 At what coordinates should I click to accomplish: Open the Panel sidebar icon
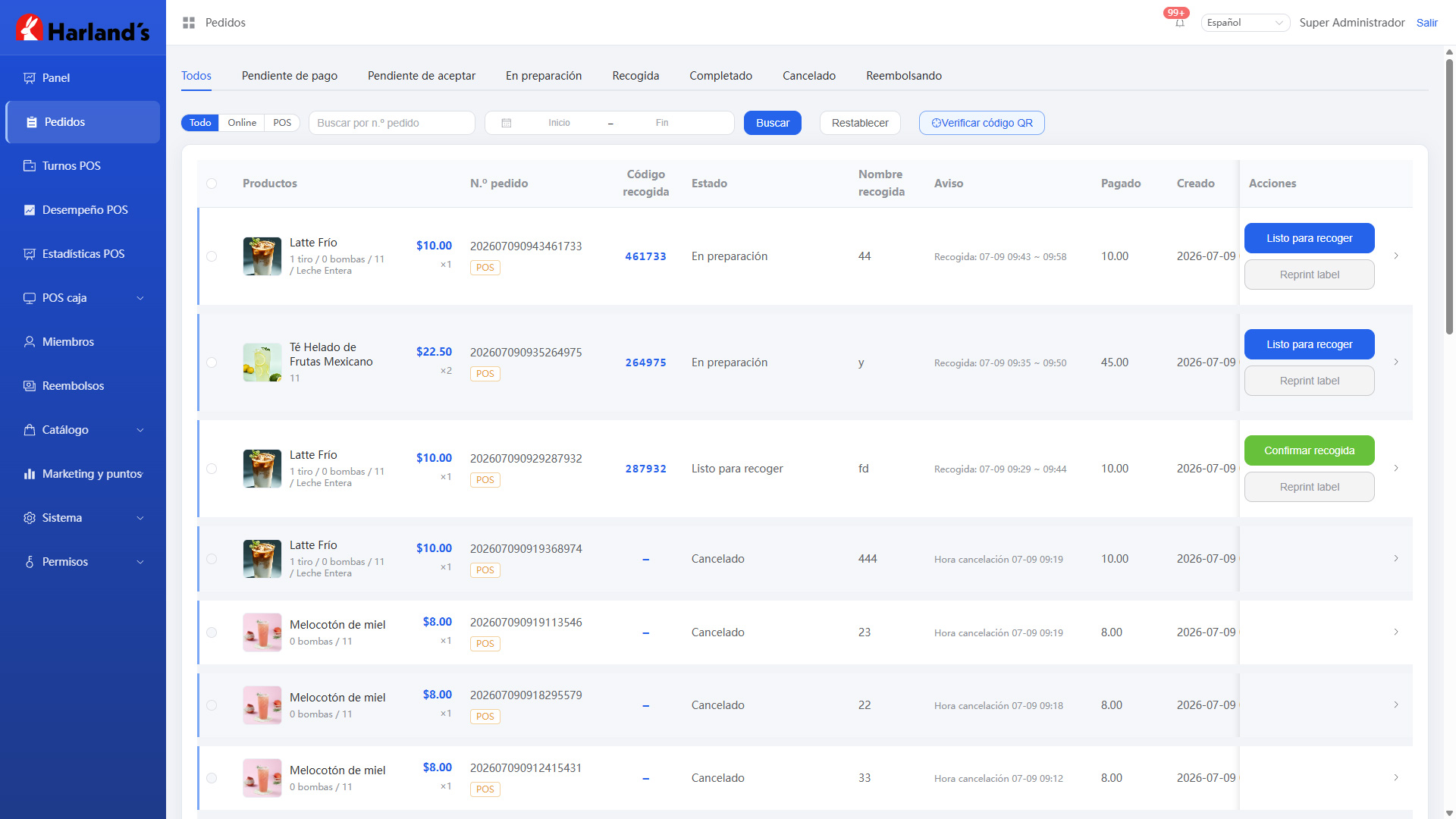[30, 78]
